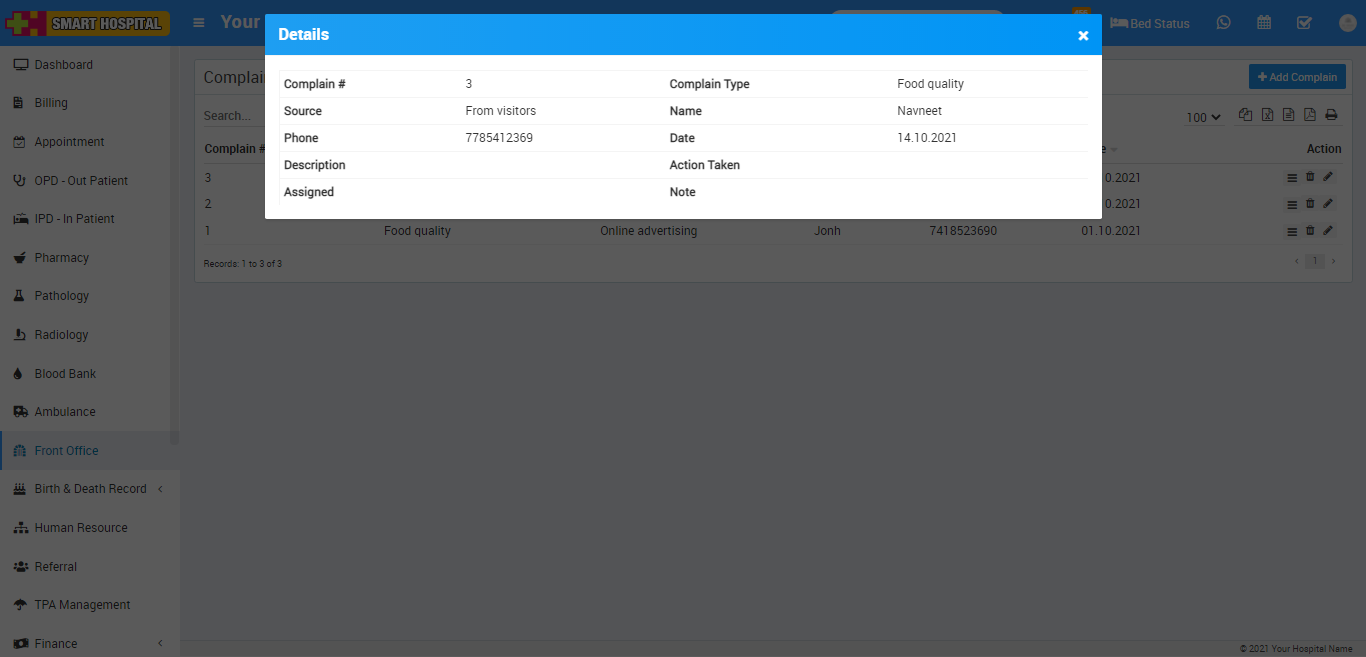Image resolution: width=1366 pixels, height=657 pixels.
Task: Export complaint list to PDF
Action: (1310, 115)
